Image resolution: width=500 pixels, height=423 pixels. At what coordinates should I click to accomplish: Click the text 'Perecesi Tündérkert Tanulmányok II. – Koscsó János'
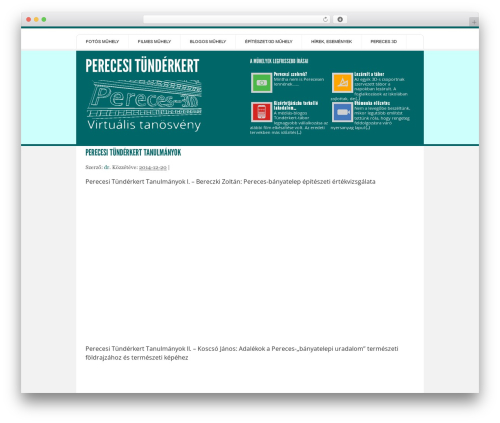point(161,349)
